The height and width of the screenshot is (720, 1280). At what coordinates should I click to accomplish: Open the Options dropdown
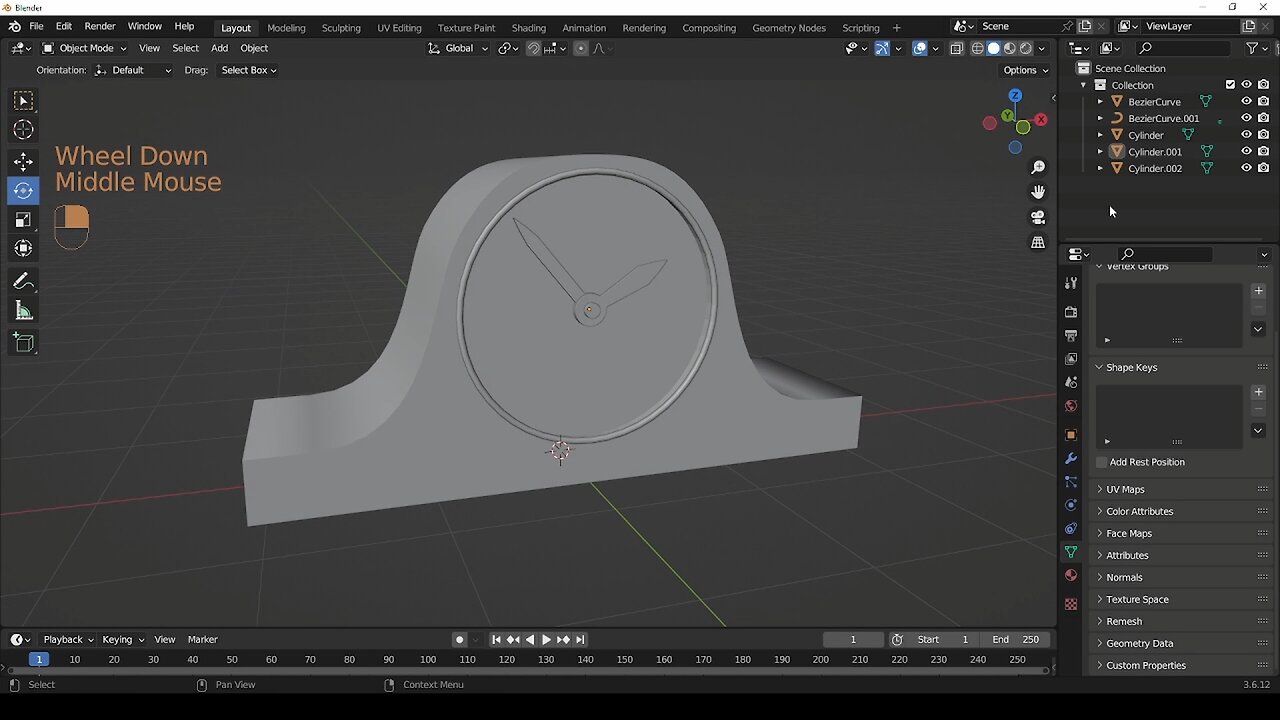click(x=1026, y=70)
